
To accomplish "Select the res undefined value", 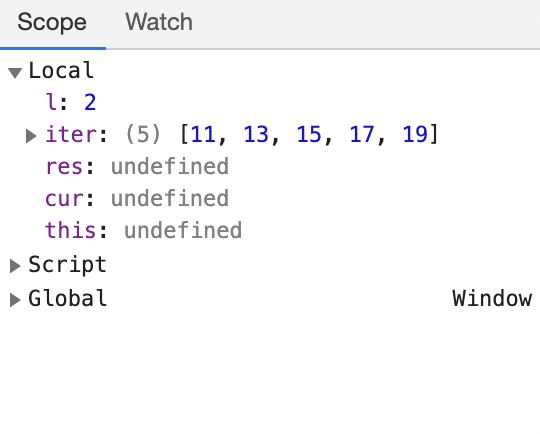I will (x=170, y=166).
